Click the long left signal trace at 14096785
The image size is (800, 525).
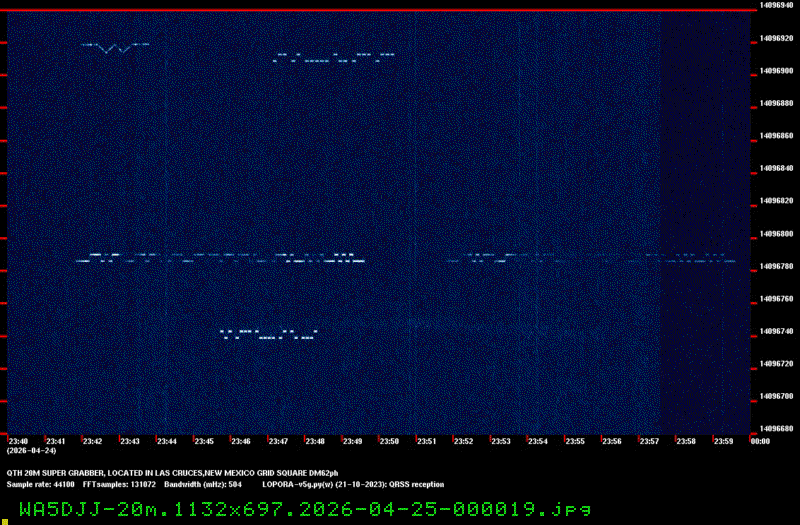[x=220, y=259]
